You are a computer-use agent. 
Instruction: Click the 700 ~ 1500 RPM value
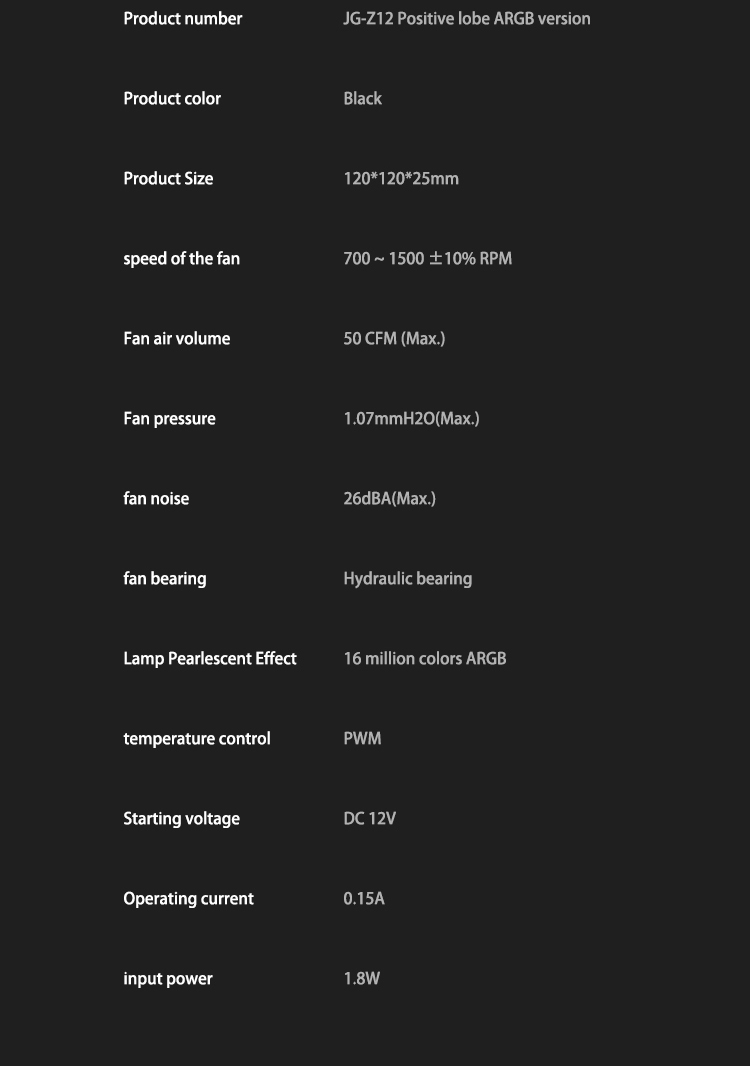click(x=427, y=259)
